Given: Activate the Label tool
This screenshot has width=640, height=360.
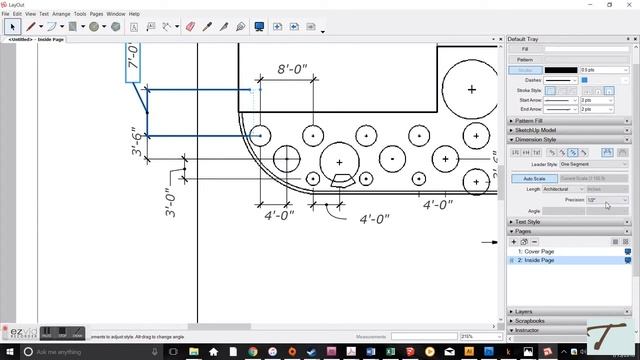Looking at the screenshot, I should tap(151, 27).
